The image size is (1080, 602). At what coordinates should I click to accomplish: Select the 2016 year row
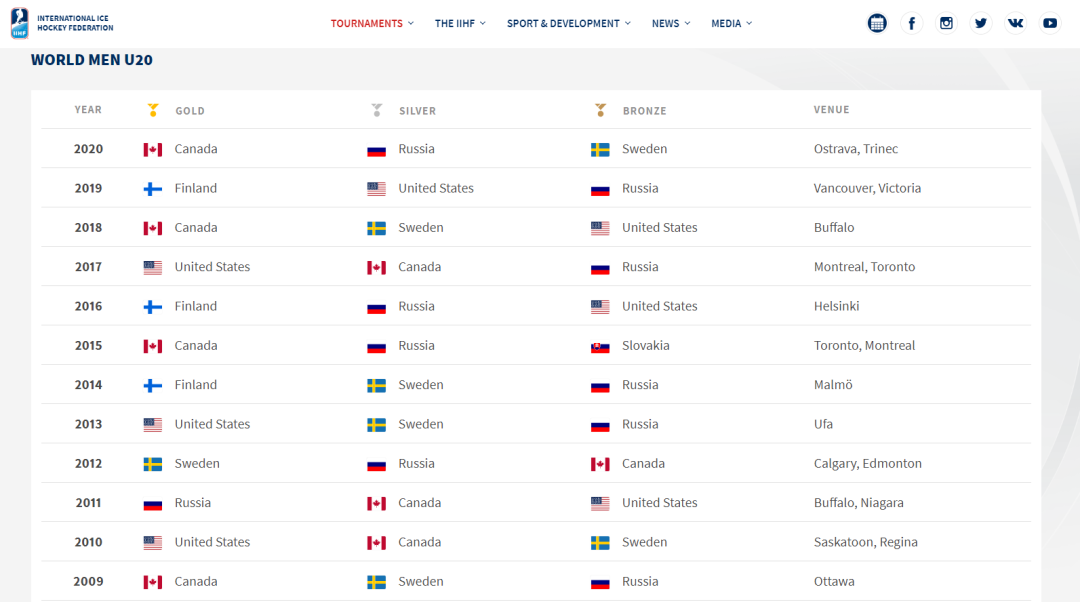click(536, 306)
